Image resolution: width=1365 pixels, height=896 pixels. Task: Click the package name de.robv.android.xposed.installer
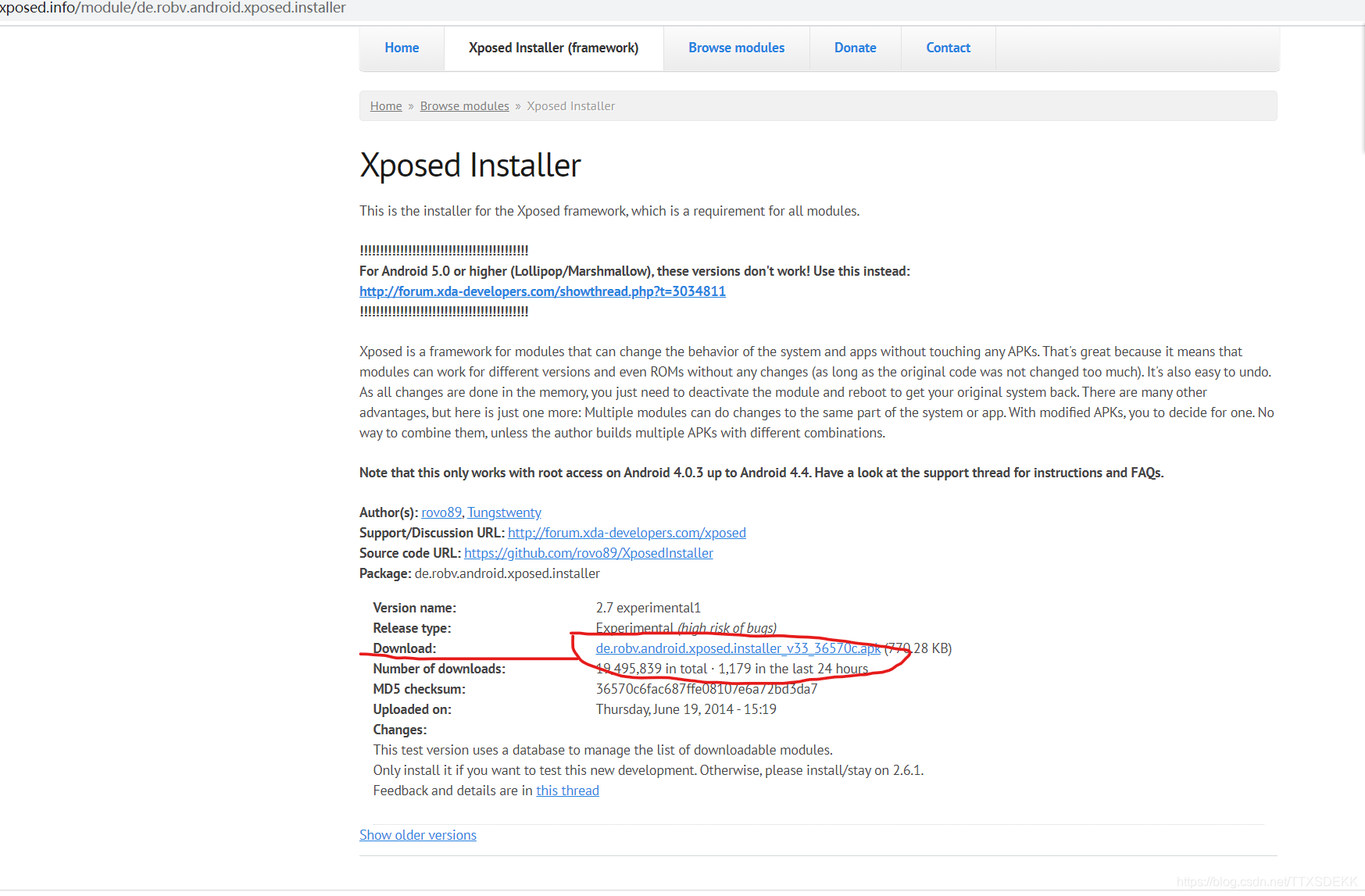507,573
